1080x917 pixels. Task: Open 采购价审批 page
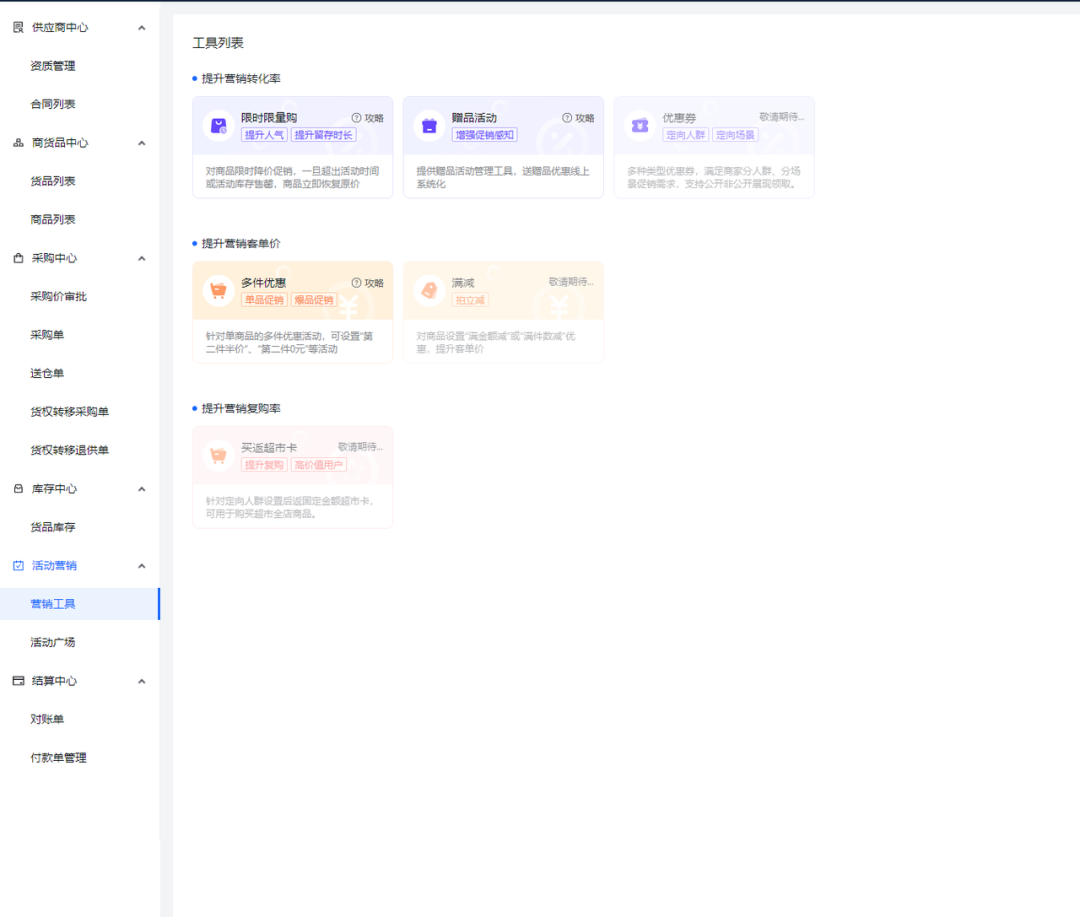(x=58, y=296)
